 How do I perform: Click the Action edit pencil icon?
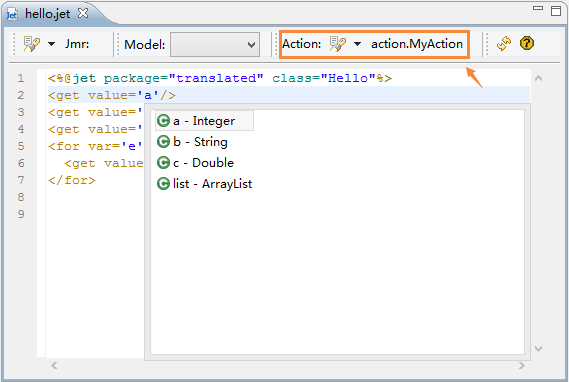click(x=337, y=44)
